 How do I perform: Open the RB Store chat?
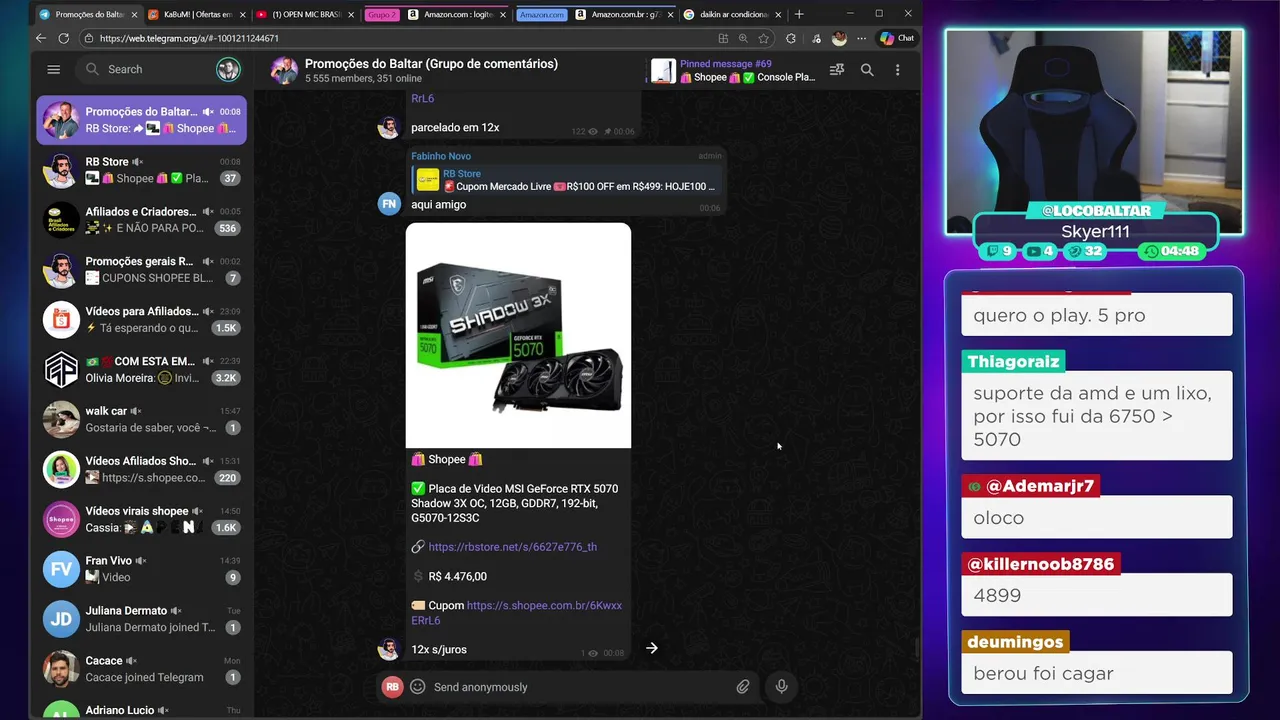[141, 170]
